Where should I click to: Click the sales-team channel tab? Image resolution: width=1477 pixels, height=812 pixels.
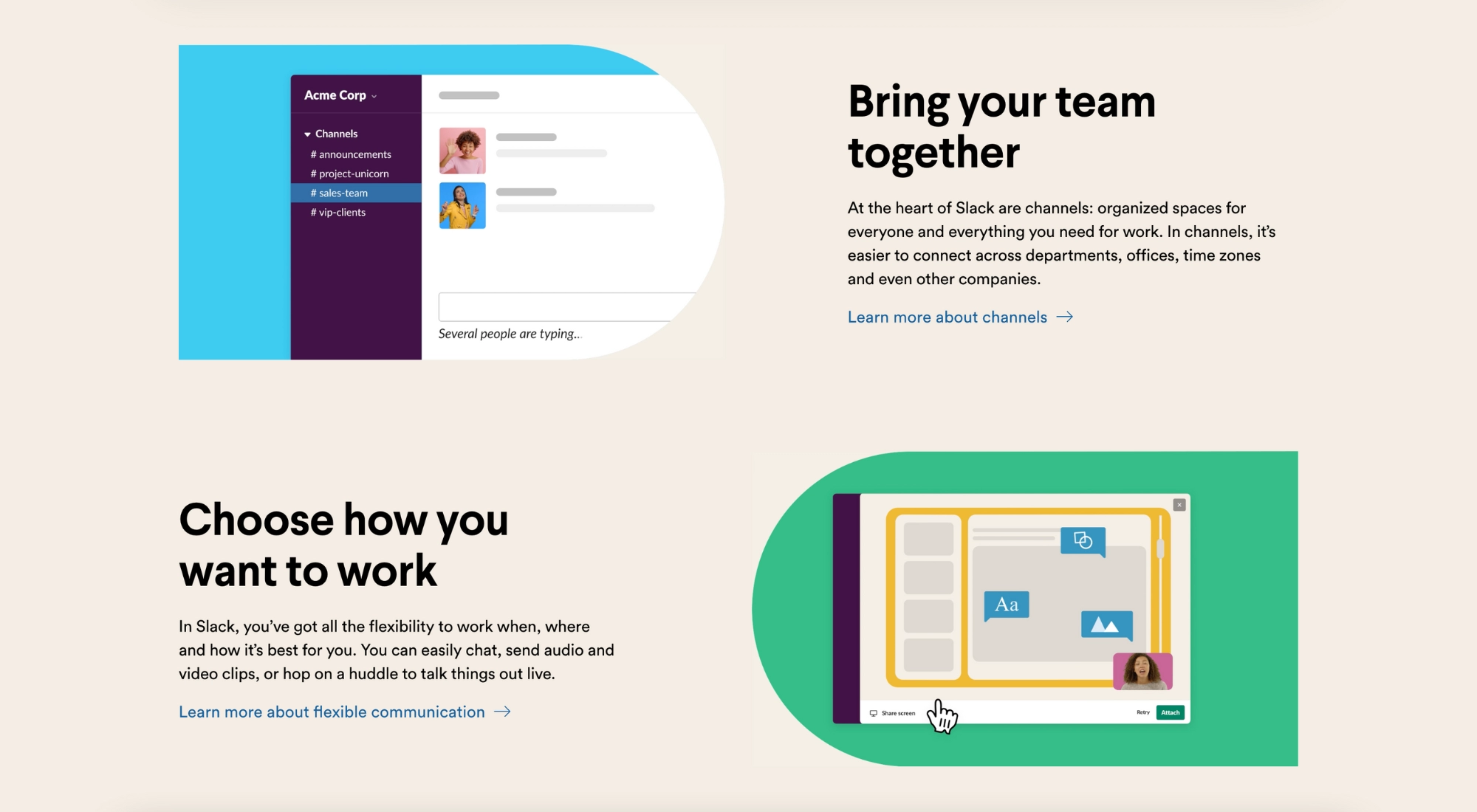(343, 192)
